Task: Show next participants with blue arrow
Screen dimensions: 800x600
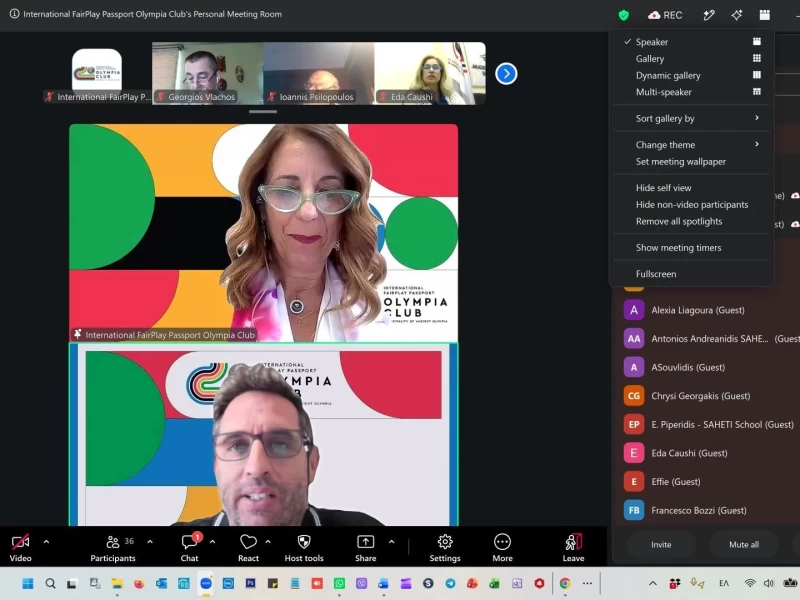Action: pyautogui.click(x=506, y=74)
